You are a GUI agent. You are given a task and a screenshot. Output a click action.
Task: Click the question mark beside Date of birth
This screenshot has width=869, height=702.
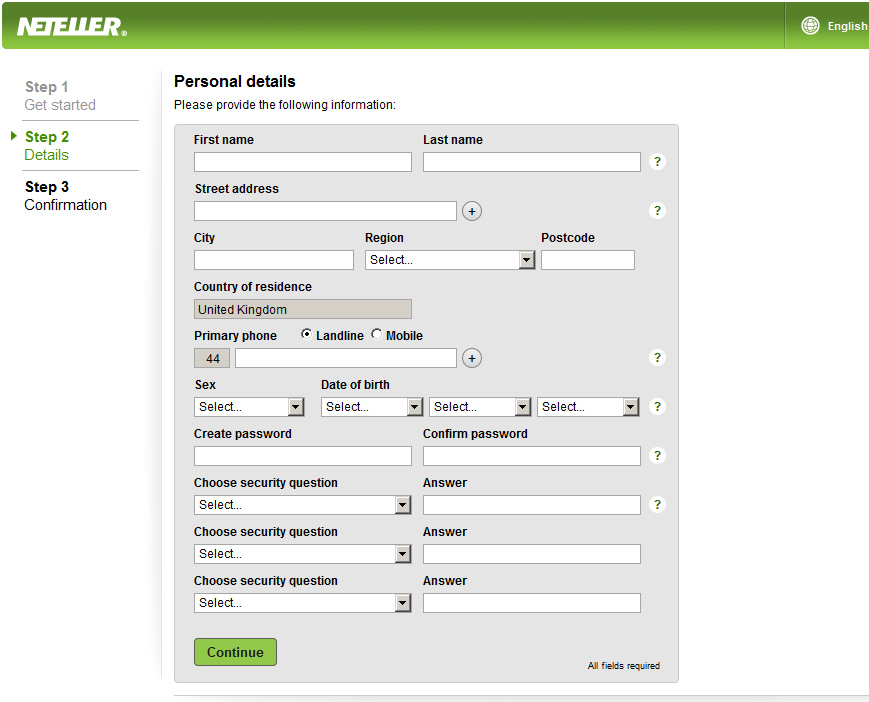pos(657,406)
